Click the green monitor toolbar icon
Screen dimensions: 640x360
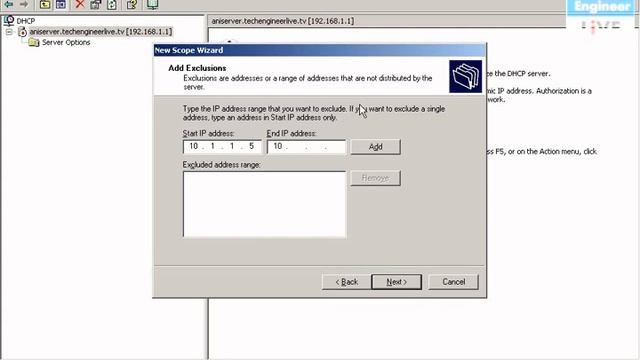(x=152, y=4)
